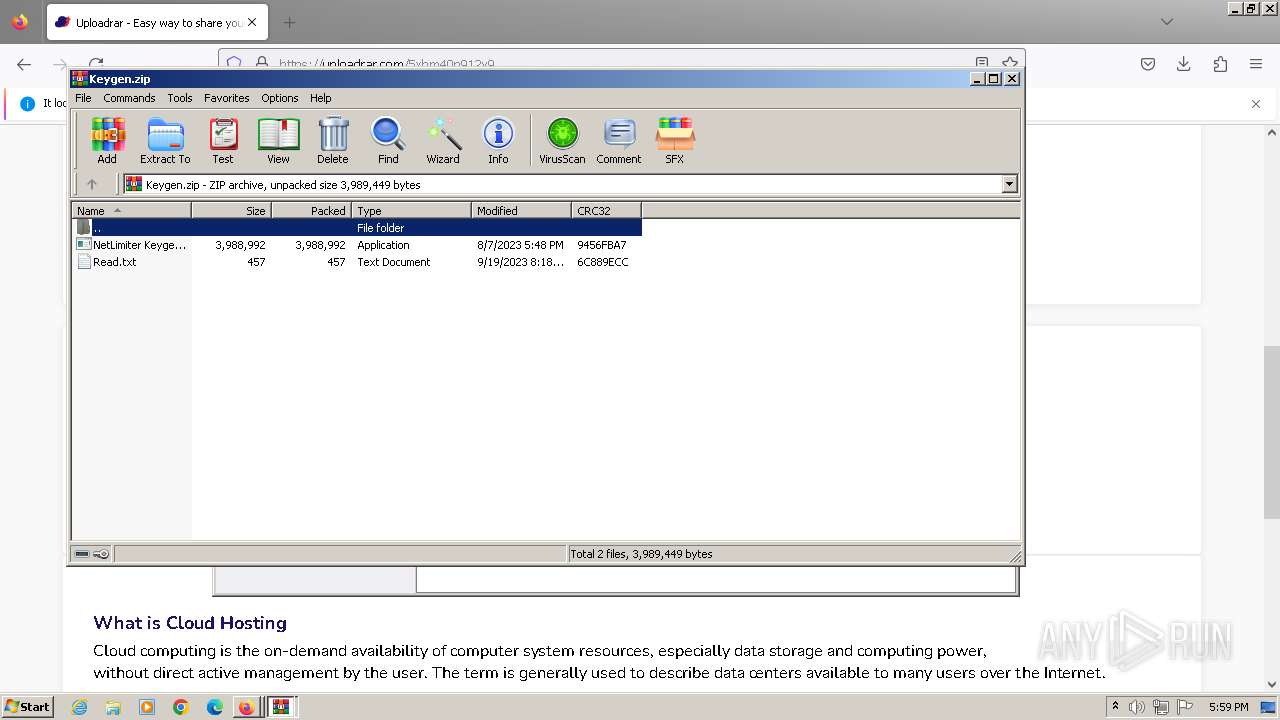1280x720 pixels.
Task: Sort by Type column header
Action: click(411, 210)
